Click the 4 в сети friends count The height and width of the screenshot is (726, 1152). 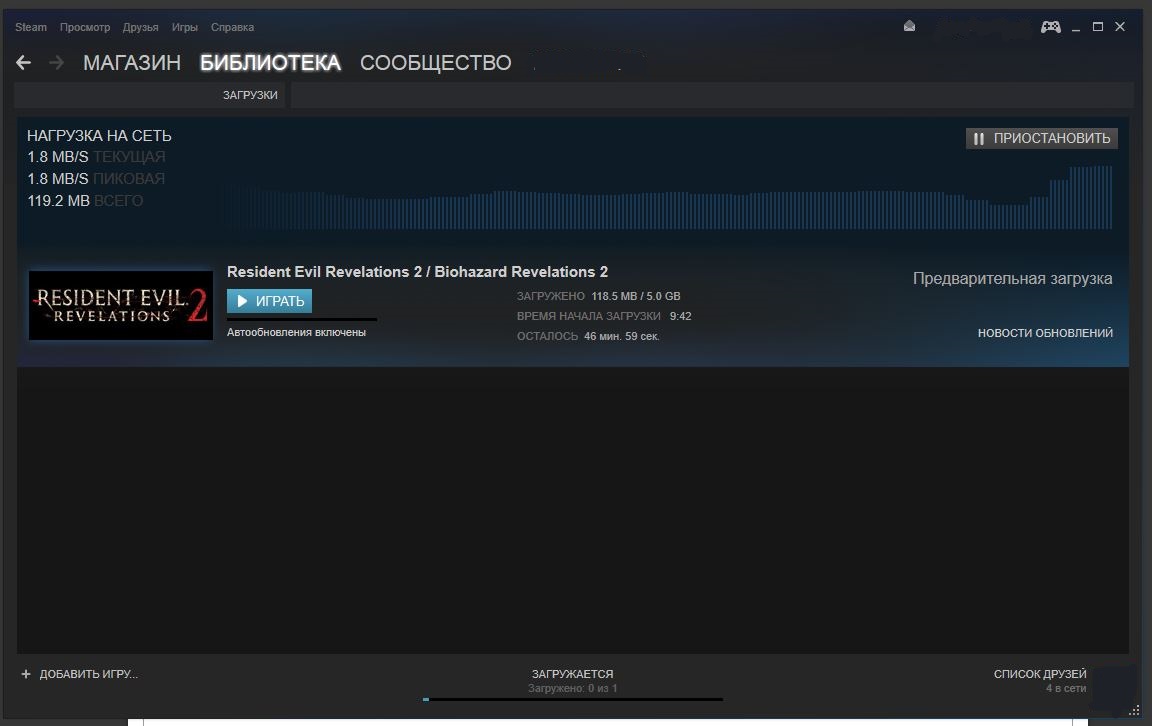point(1065,689)
